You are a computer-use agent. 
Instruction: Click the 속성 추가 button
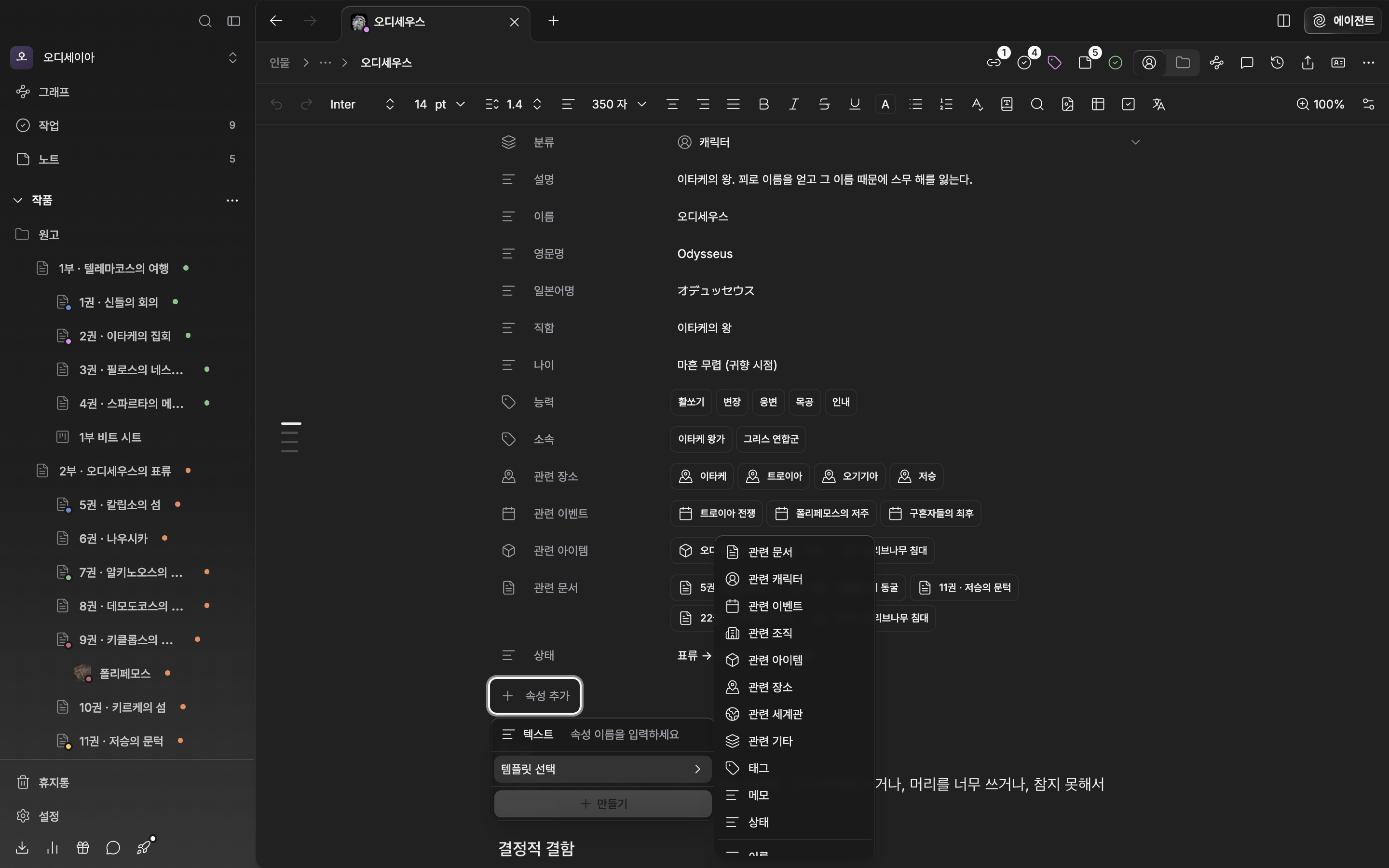[x=535, y=695]
